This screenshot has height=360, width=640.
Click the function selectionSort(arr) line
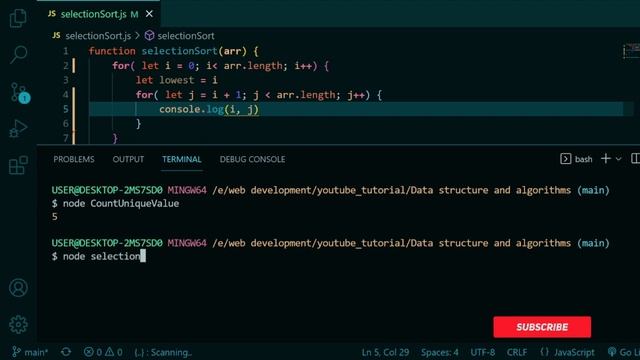click(173, 51)
